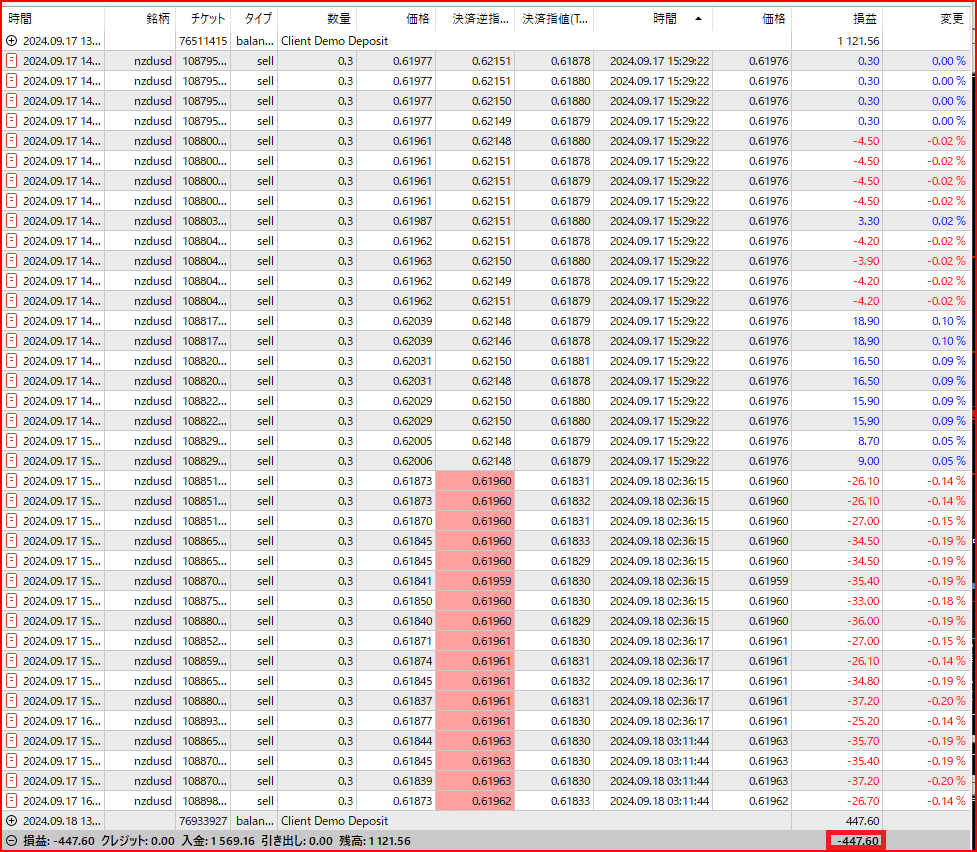Select the 447.60 deposit amount cell
The width and height of the screenshot is (977, 852).
[x=837, y=821]
